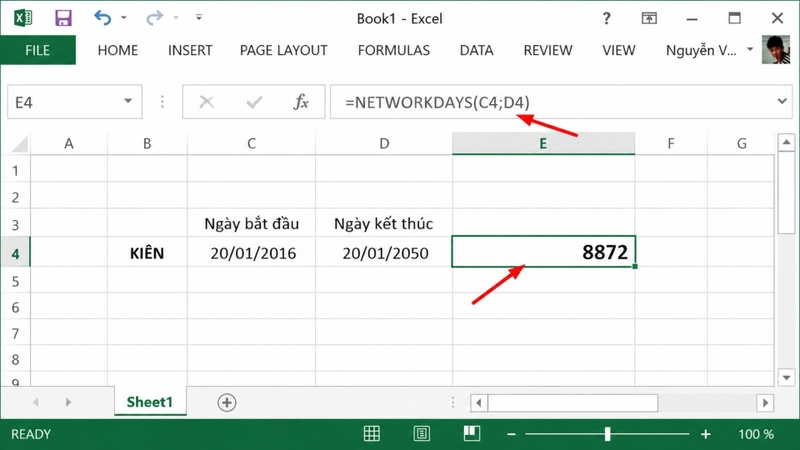This screenshot has width=800, height=450.
Task: Undo the last action
Action: pos(103,18)
